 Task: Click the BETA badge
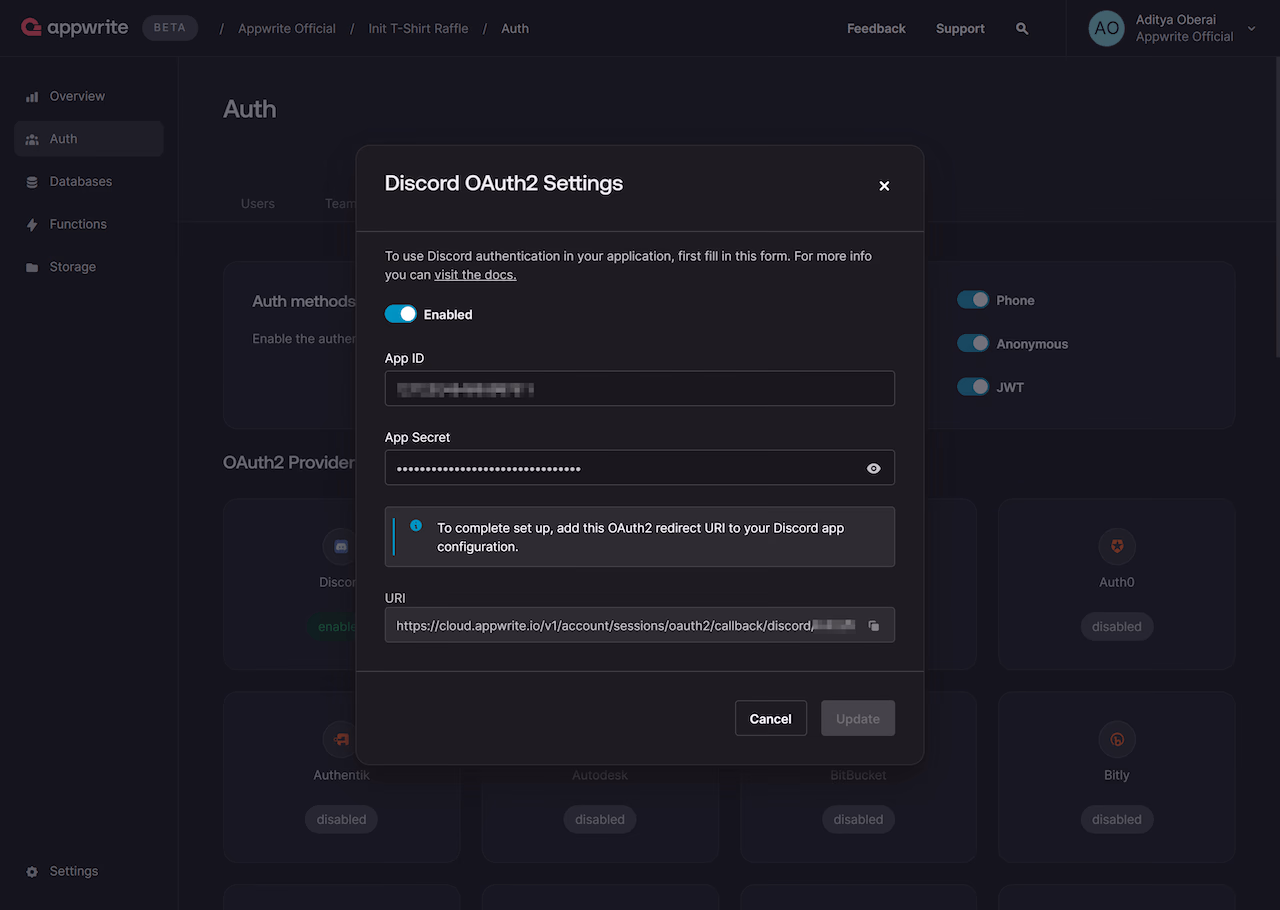170,28
